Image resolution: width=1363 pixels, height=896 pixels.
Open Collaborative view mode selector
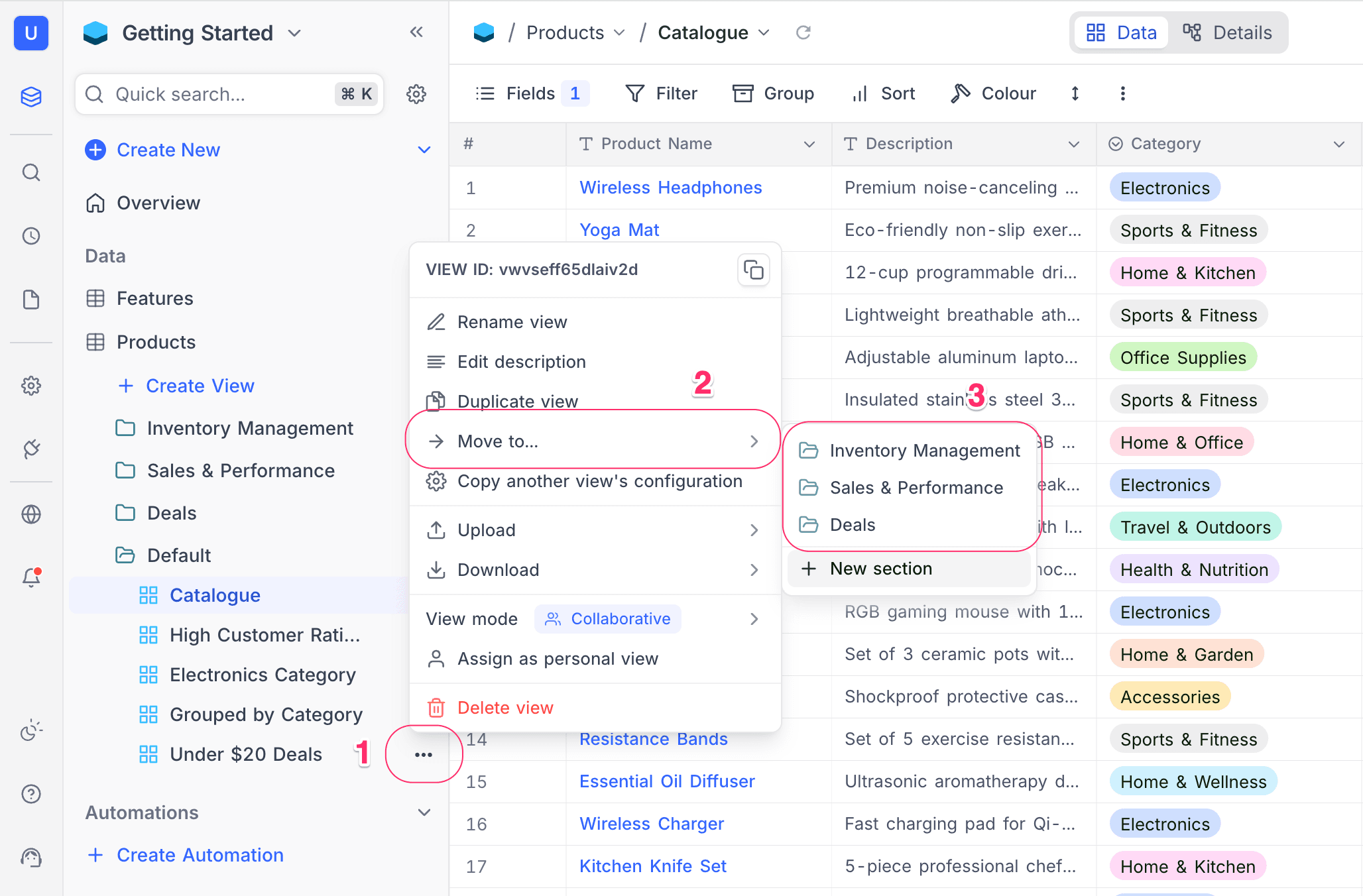point(607,619)
